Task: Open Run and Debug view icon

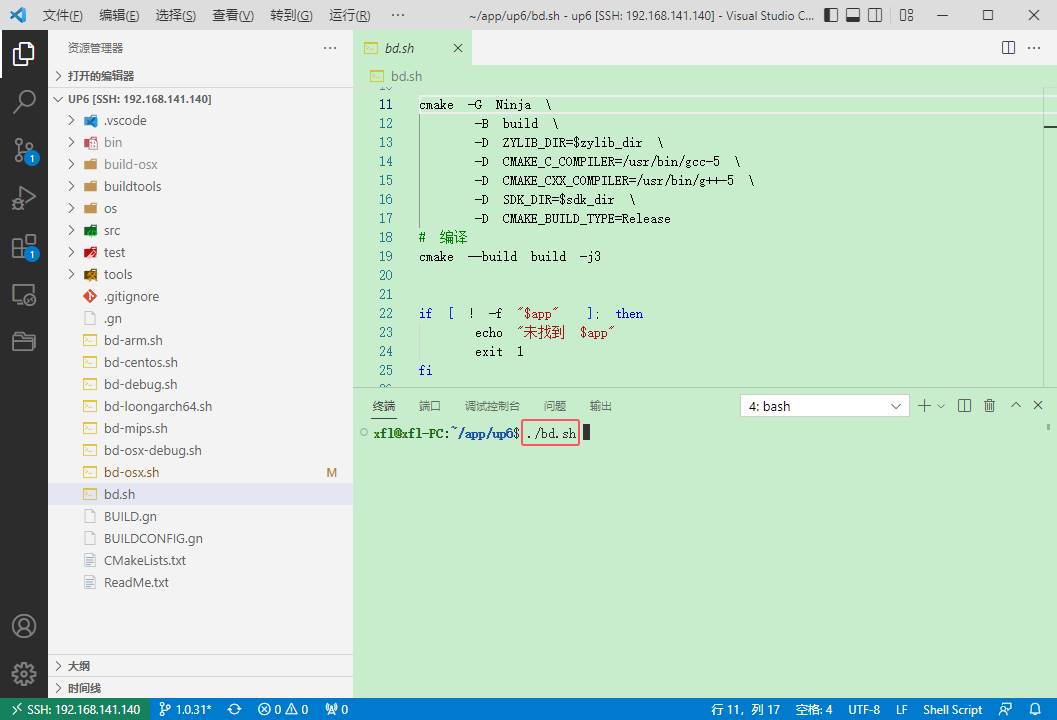Action: tap(24, 198)
